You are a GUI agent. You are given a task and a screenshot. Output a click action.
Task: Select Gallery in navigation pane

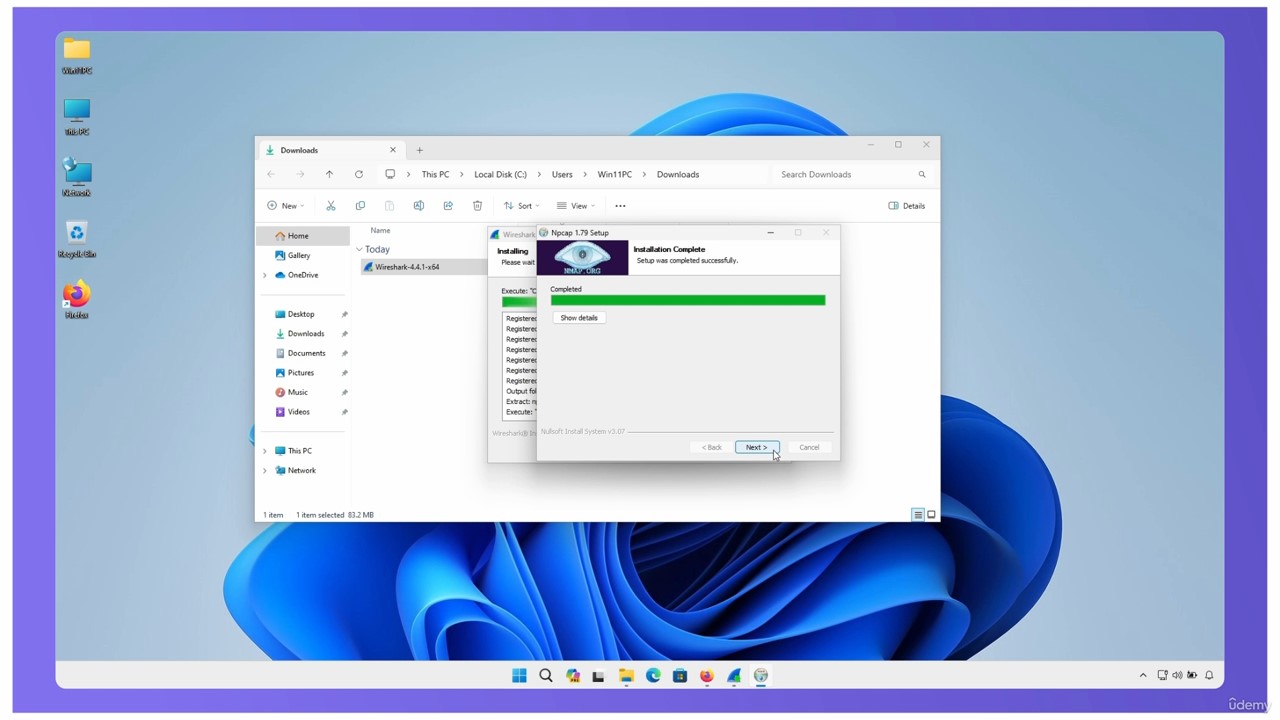coord(298,255)
